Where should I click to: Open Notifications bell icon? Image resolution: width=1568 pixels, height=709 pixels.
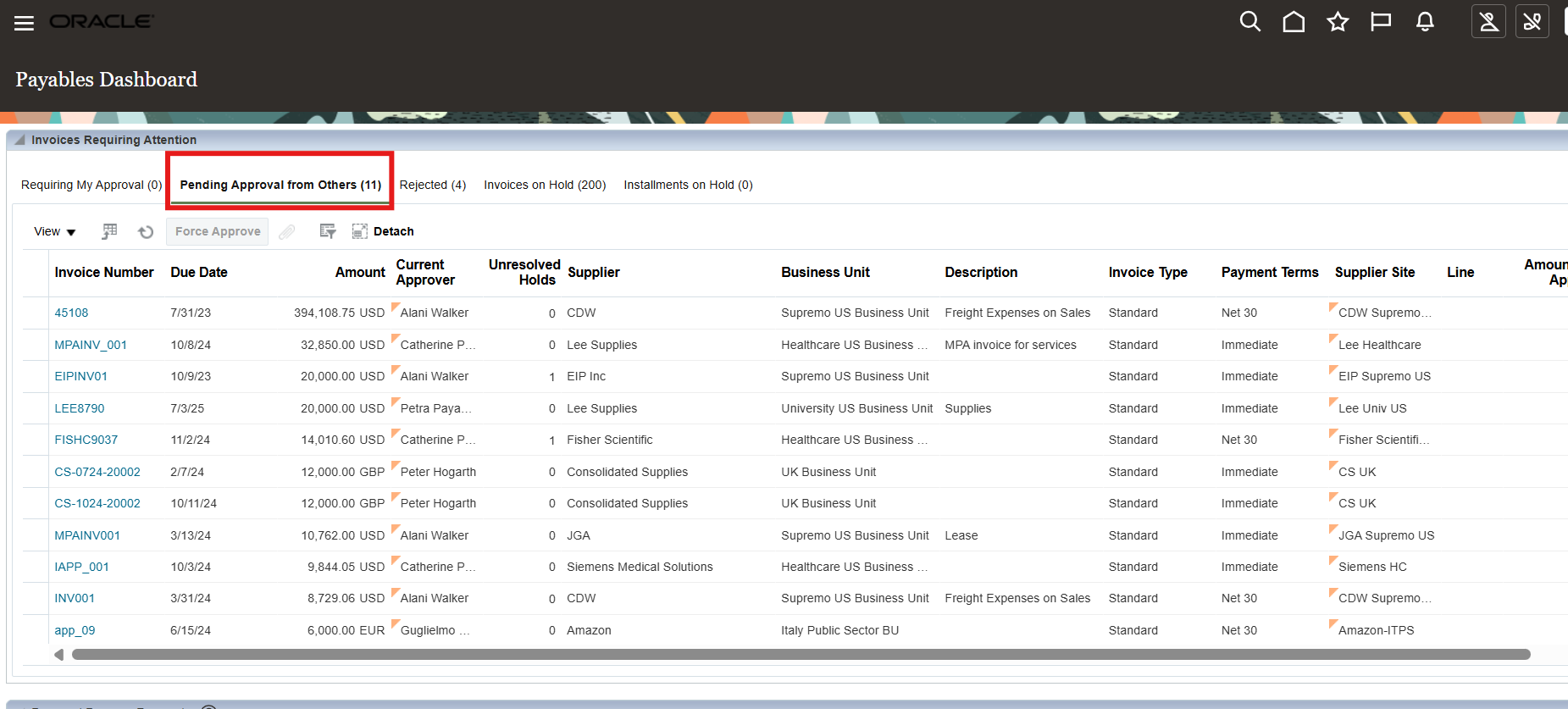[1425, 22]
